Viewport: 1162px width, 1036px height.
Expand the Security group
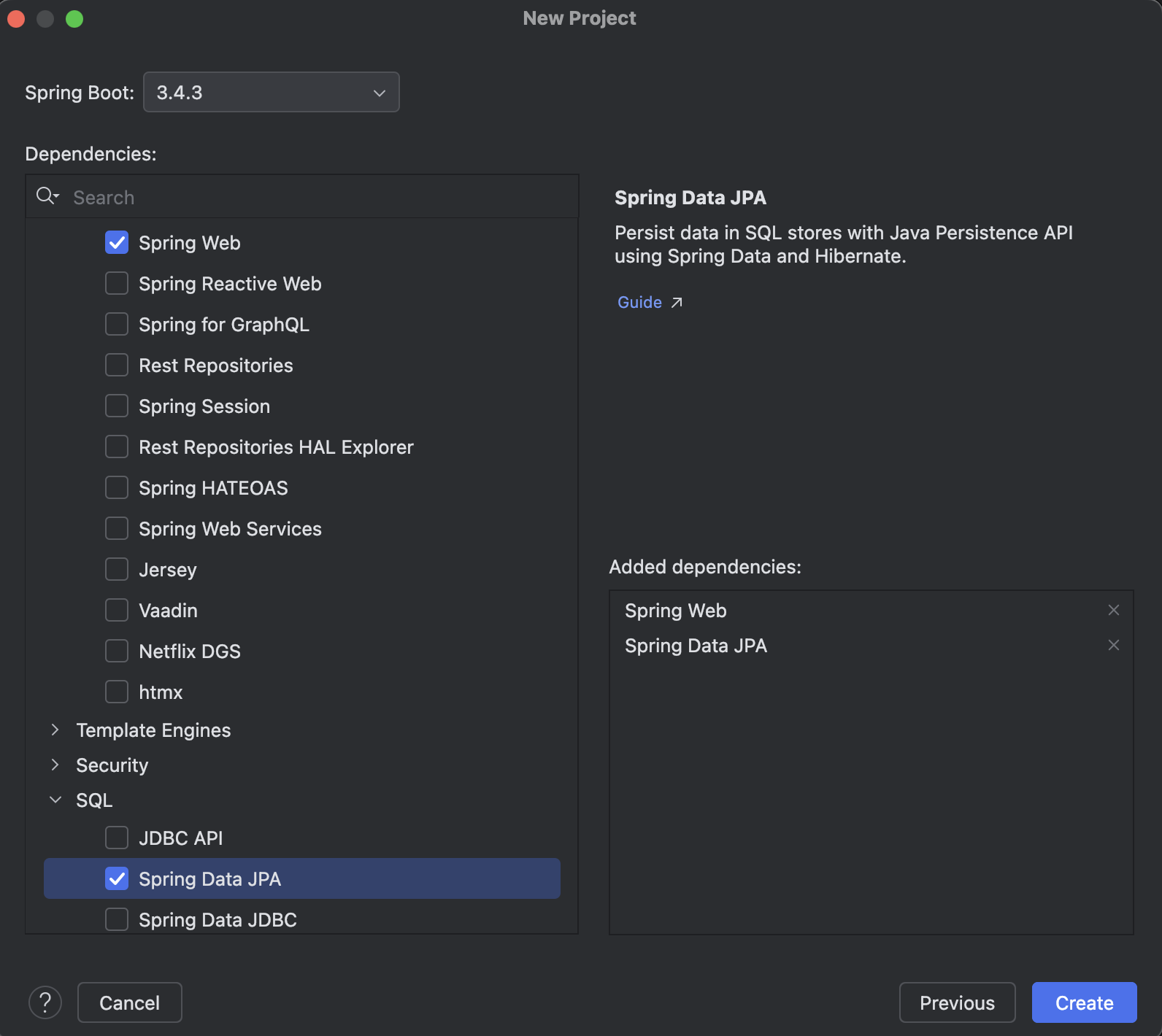click(x=55, y=765)
